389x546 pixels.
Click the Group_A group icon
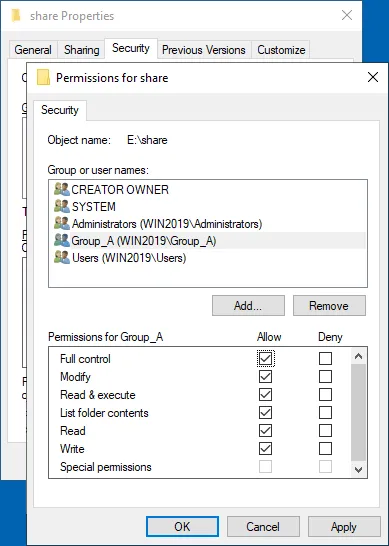click(x=62, y=241)
